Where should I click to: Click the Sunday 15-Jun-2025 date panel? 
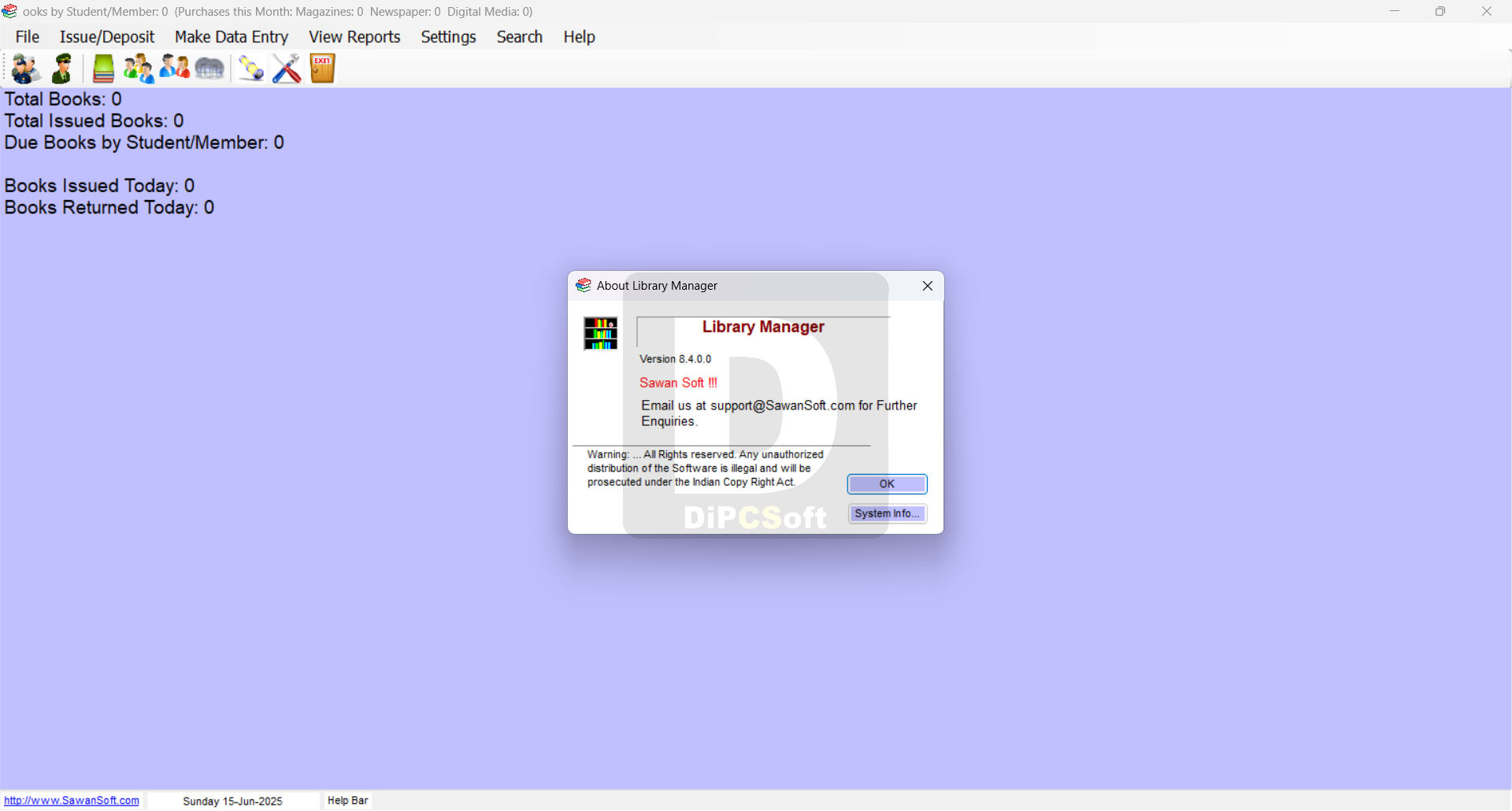tap(233, 802)
